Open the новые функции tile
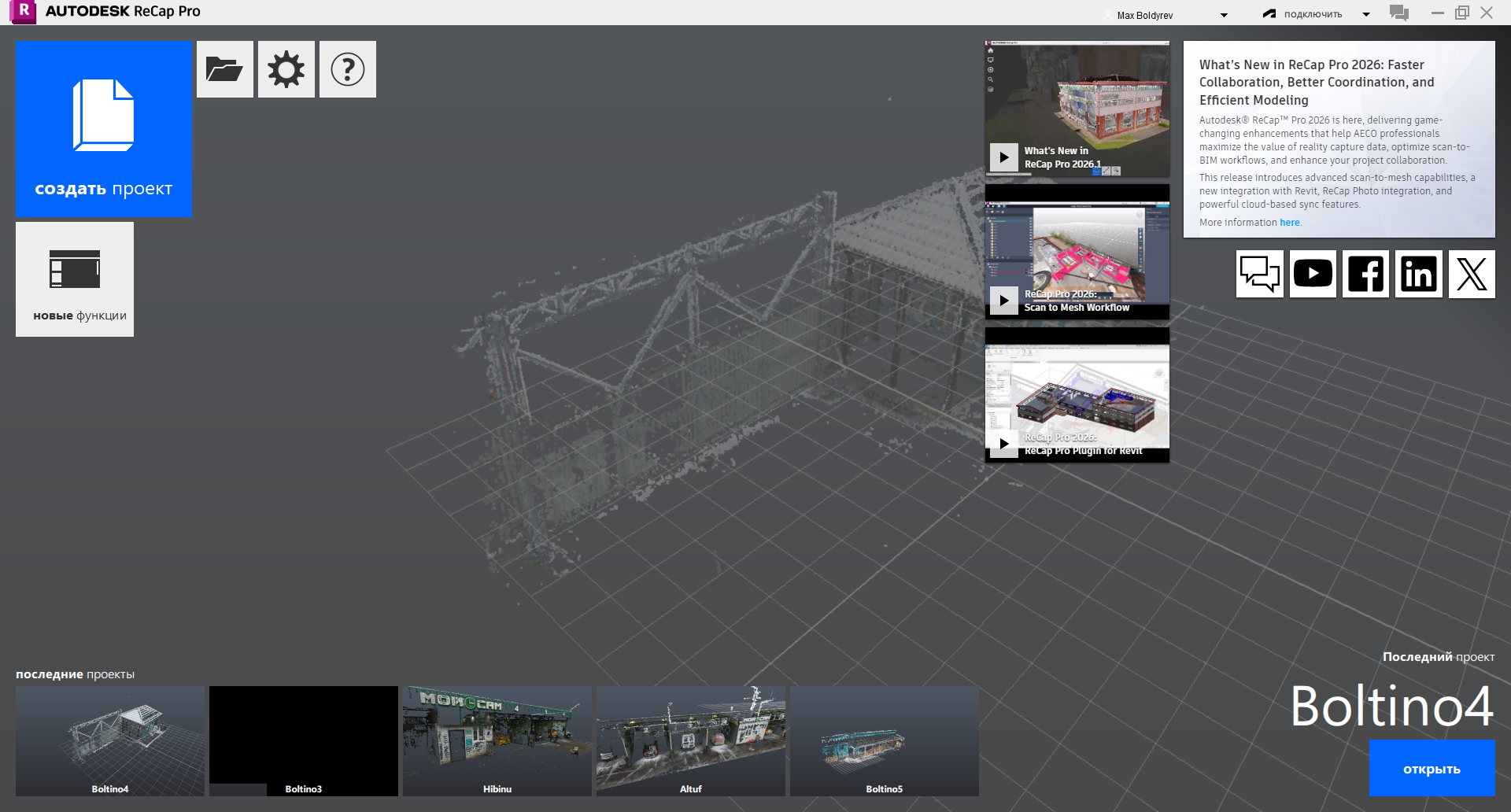1511x812 pixels. tap(75, 279)
